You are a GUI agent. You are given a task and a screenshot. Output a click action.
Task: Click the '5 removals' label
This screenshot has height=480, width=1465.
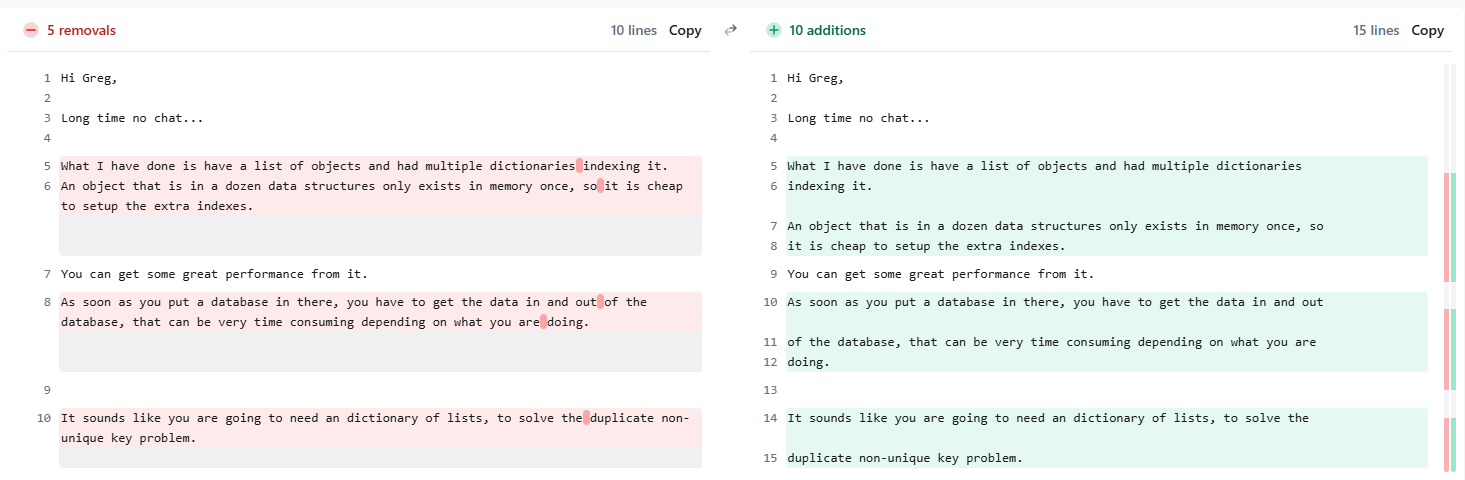pos(81,31)
